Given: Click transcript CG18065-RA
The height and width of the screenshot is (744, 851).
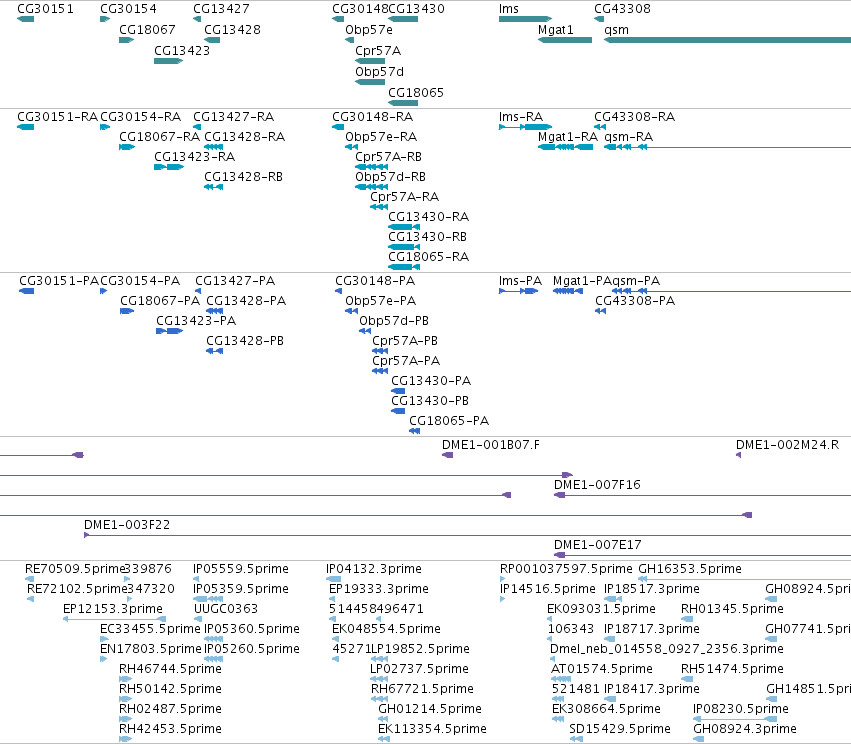Looking at the screenshot, I should tap(404, 268).
